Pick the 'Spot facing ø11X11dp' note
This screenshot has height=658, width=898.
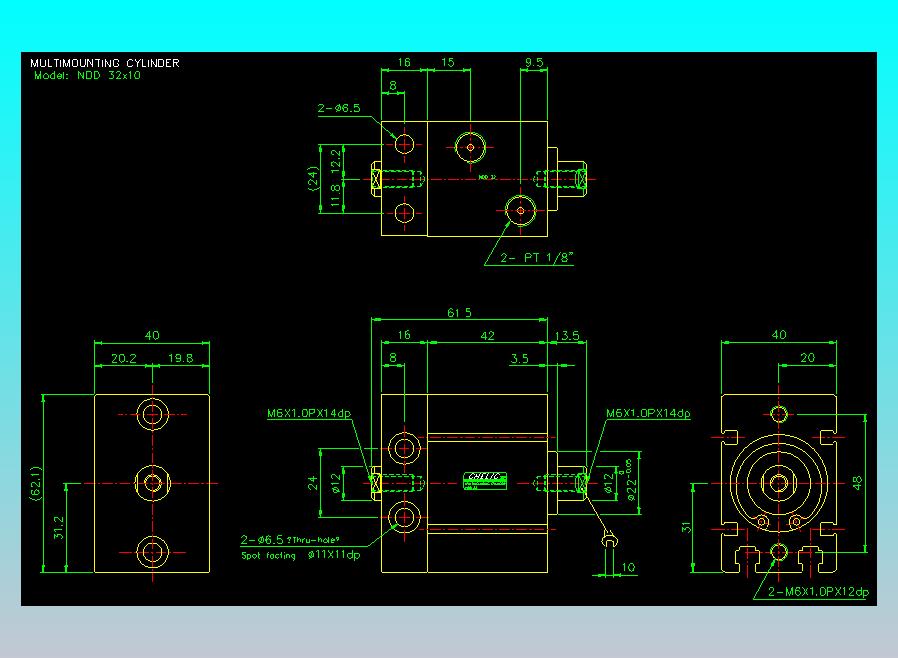point(301,555)
